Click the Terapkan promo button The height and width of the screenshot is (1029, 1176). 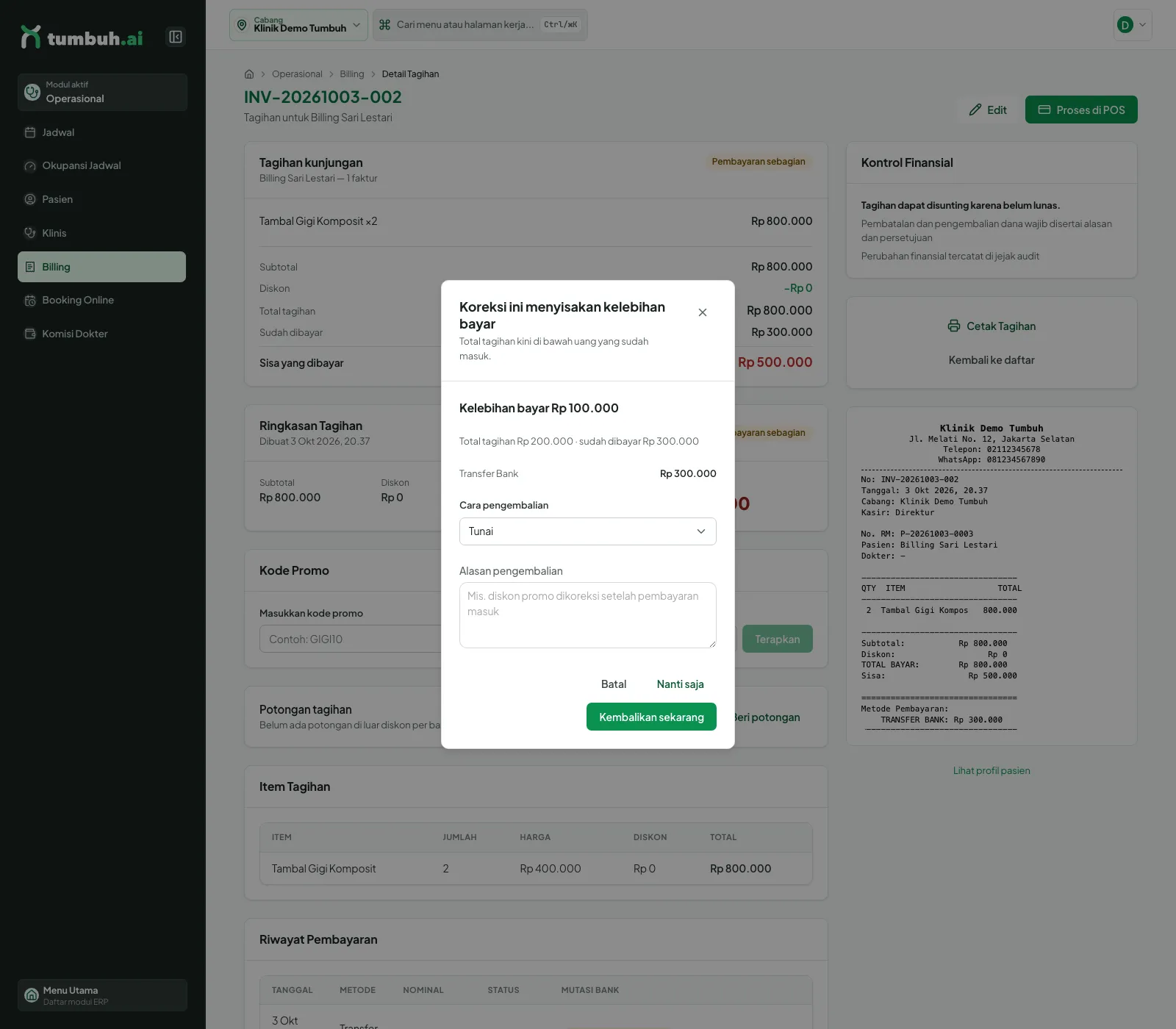[x=777, y=639]
